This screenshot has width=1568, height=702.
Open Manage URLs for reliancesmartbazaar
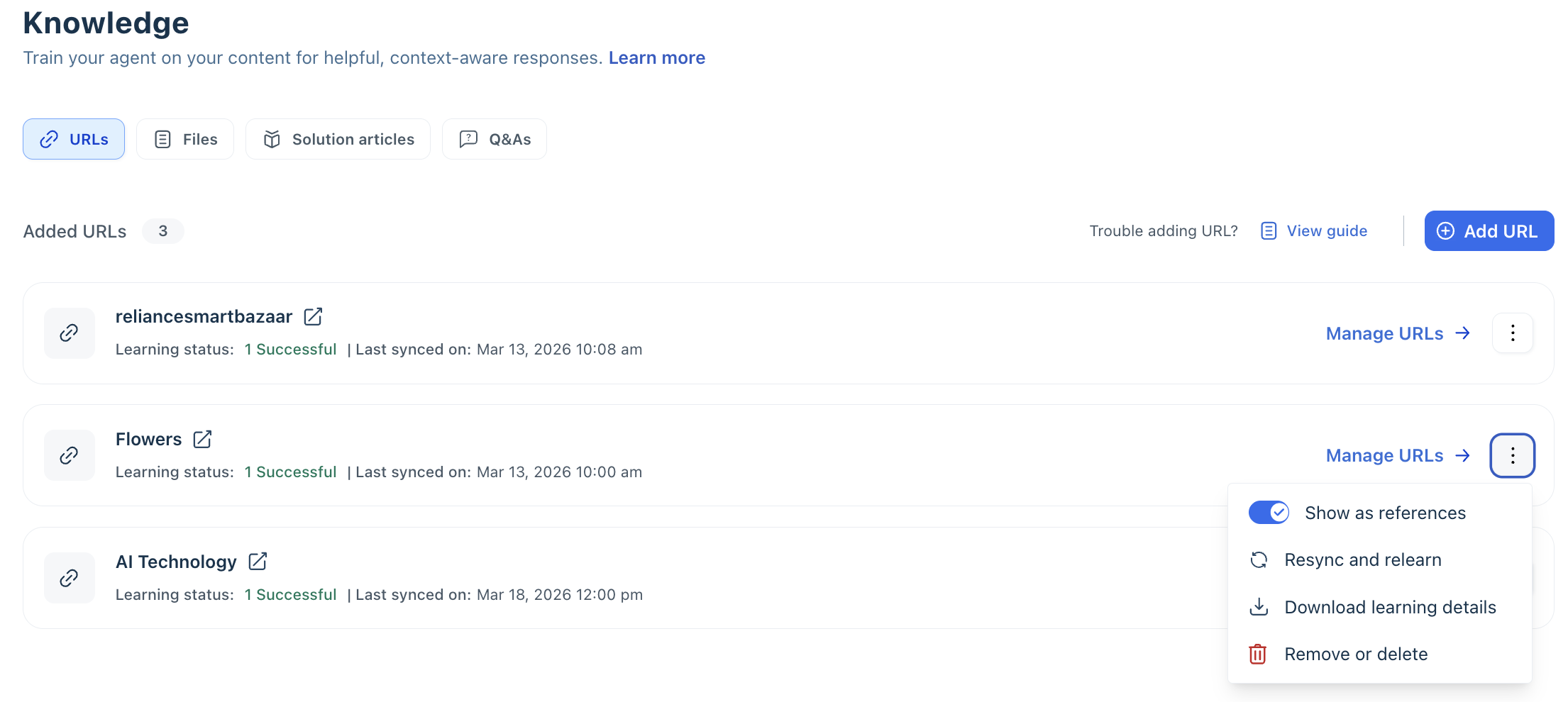[x=1398, y=333]
